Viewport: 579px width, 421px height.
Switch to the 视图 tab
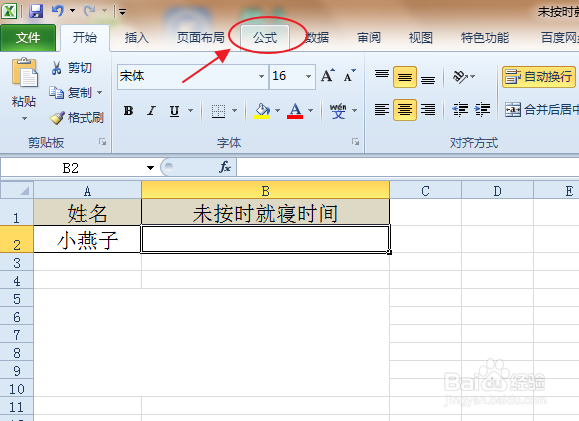tap(421, 38)
